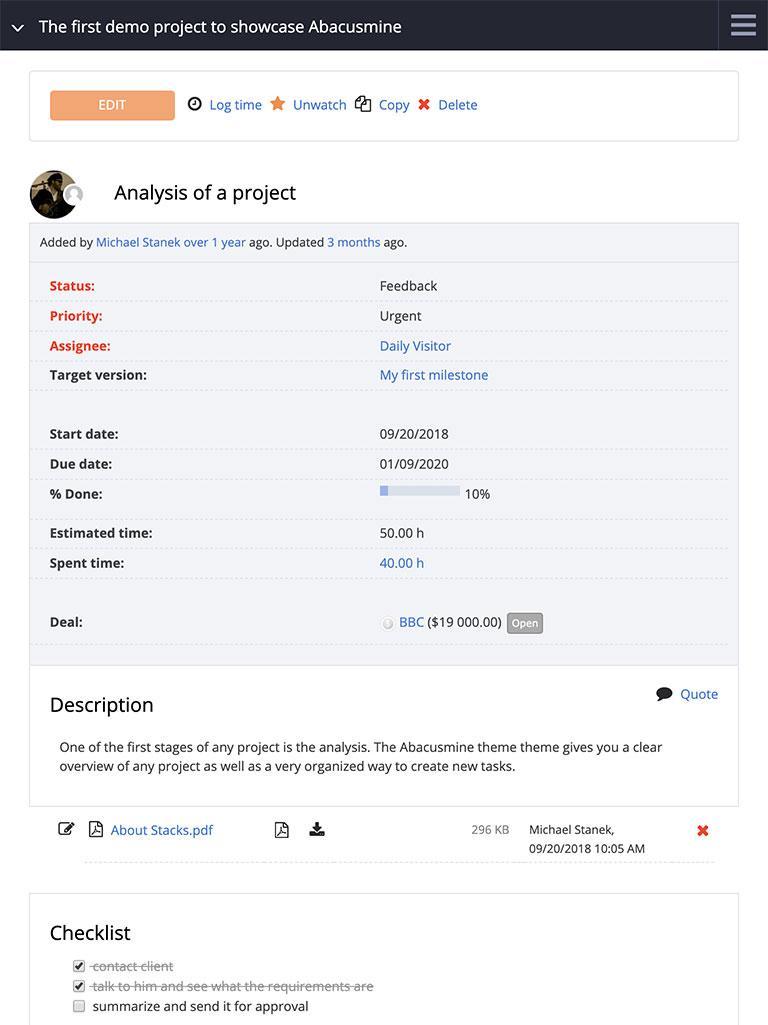Open the author avatar thumbnail
This screenshot has width=768, height=1025.
coord(54,194)
